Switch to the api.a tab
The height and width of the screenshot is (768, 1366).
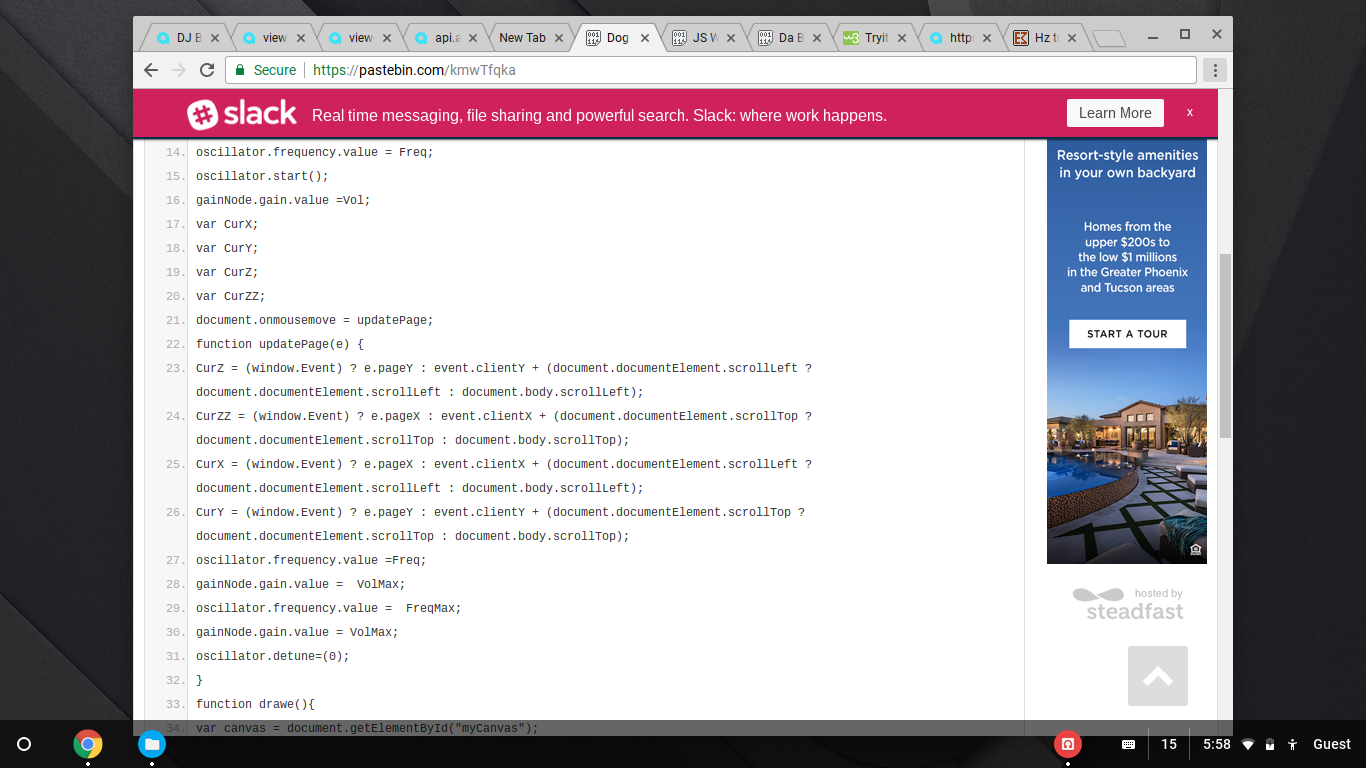(446, 38)
